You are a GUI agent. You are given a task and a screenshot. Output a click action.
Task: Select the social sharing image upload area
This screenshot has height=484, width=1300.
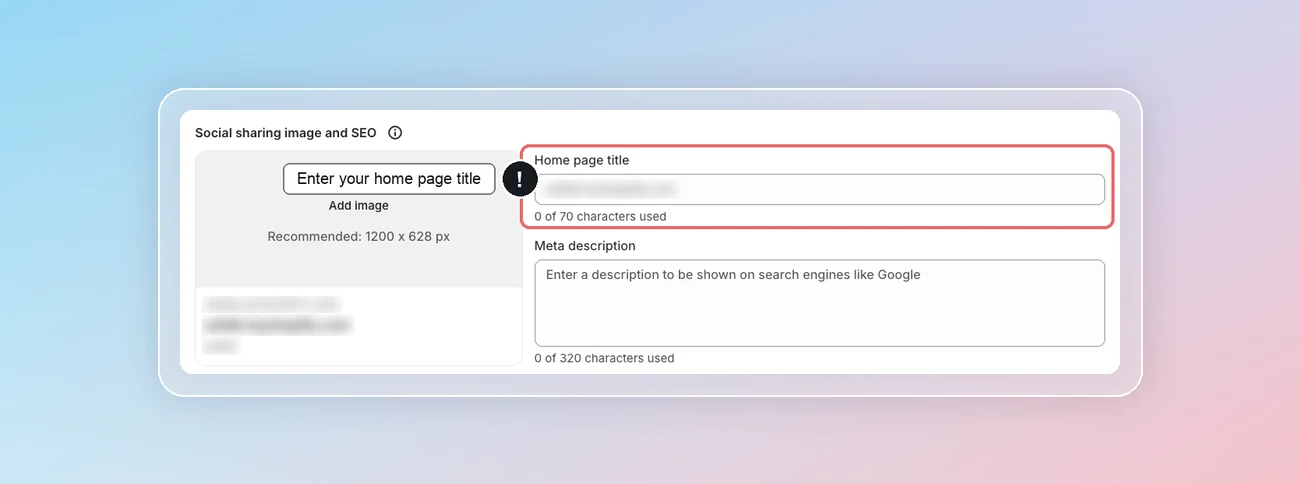click(x=359, y=219)
